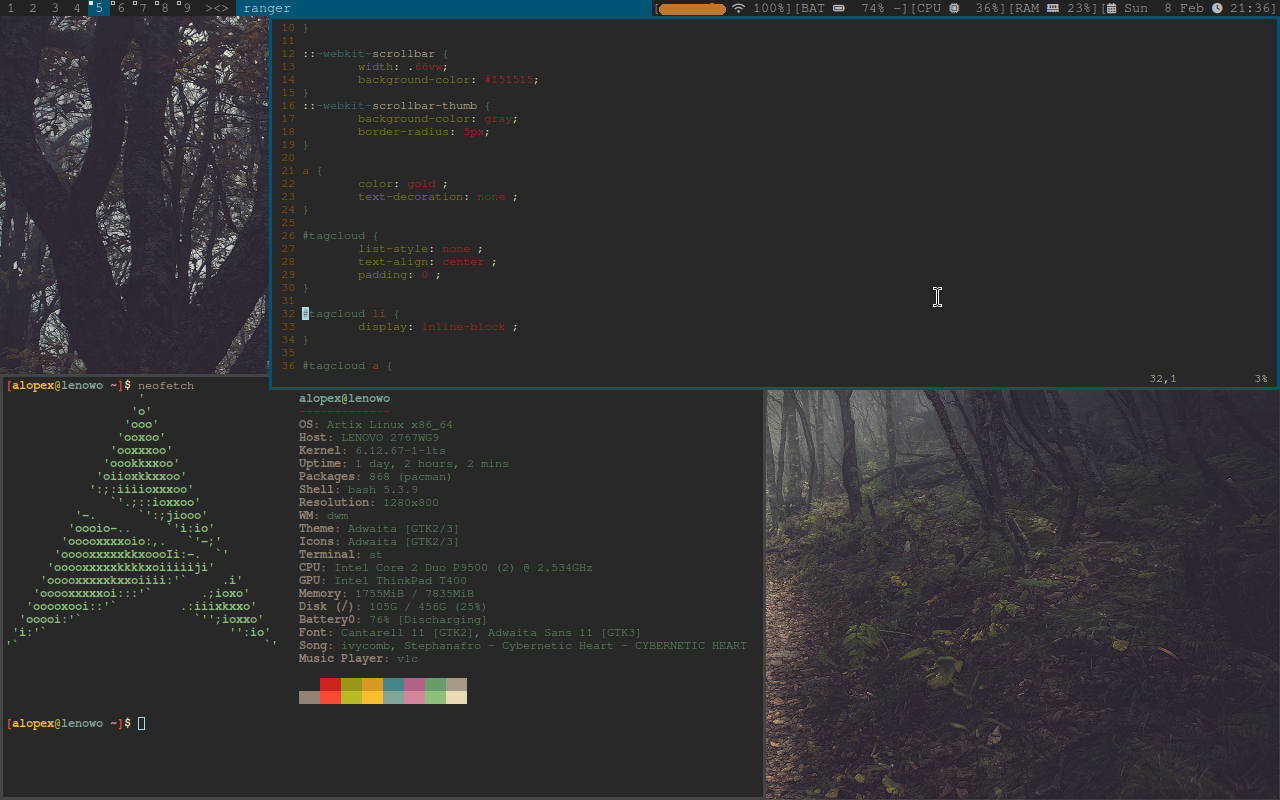Image resolution: width=1280 pixels, height=800 pixels.
Task: Click the Wi-Fi icon in the status bar
Action: pos(739,8)
